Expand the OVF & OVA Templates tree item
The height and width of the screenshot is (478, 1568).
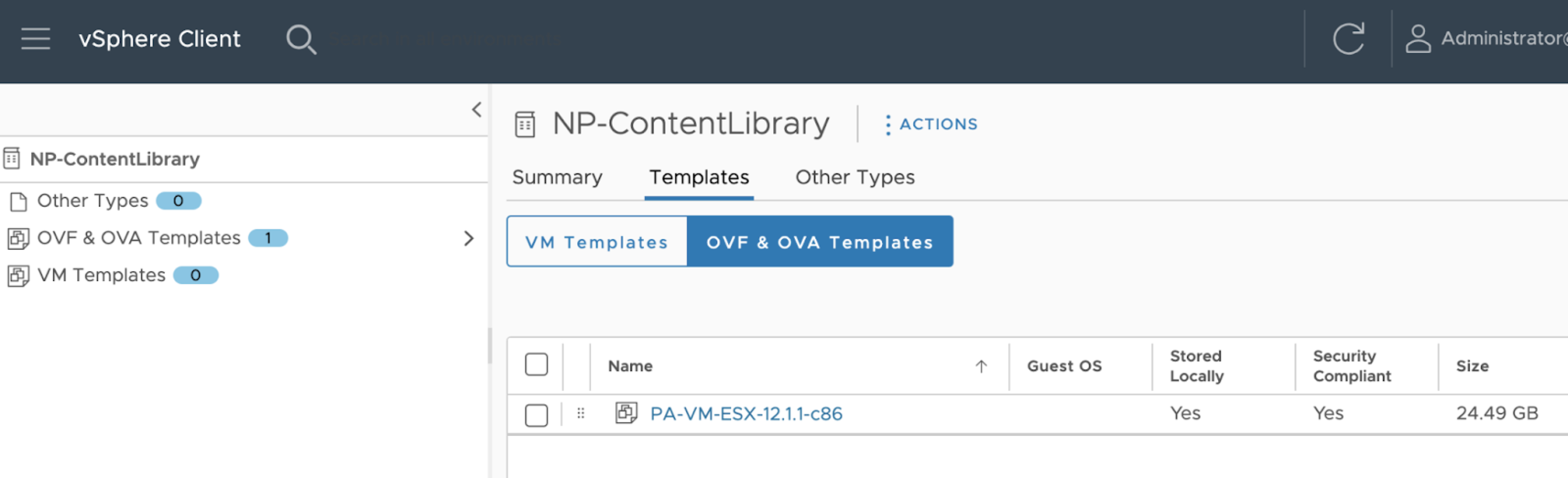[468, 239]
